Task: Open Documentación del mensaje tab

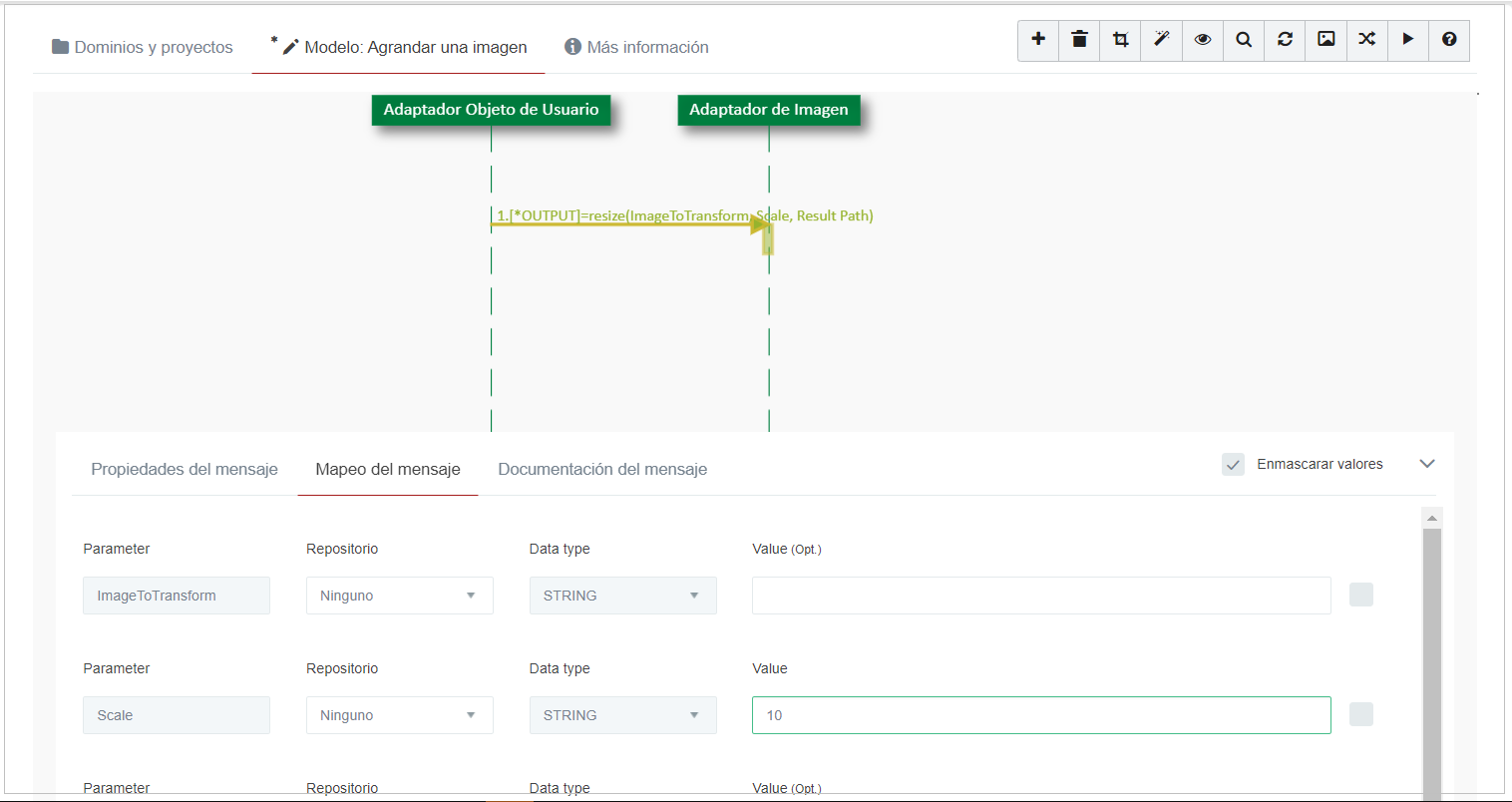Action: 602,470
